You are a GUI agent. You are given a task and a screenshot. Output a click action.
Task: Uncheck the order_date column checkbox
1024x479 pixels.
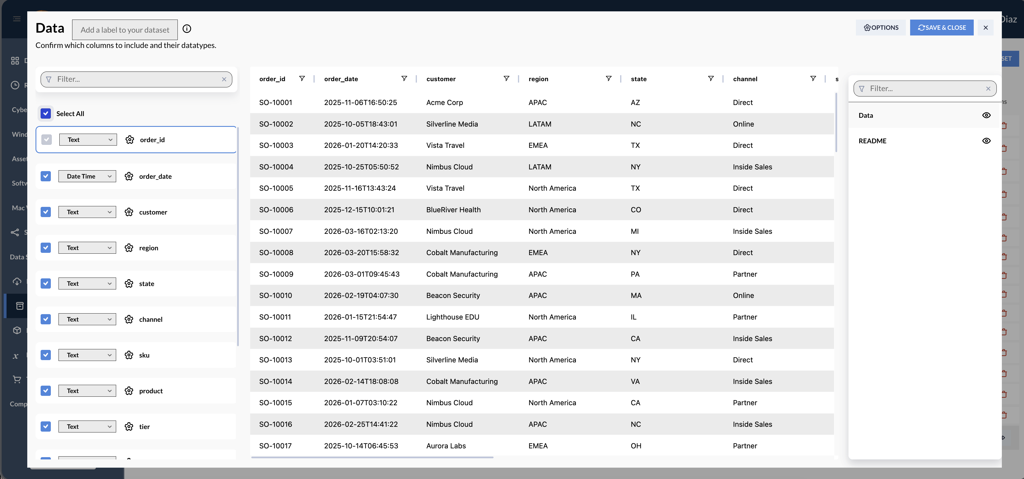[x=46, y=176]
